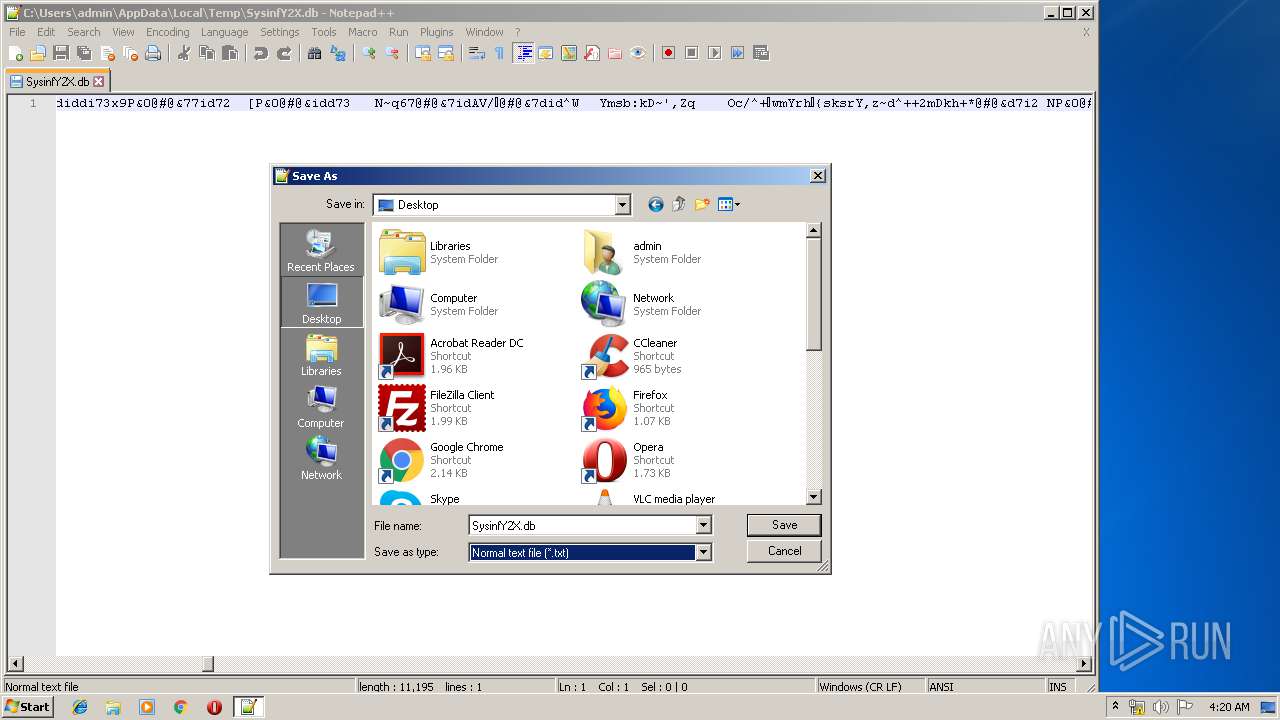Image resolution: width=1280 pixels, height=720 pixels.
Task: Close the SysinfY2X.db tab with red X
Action: (x=98, y=82)
